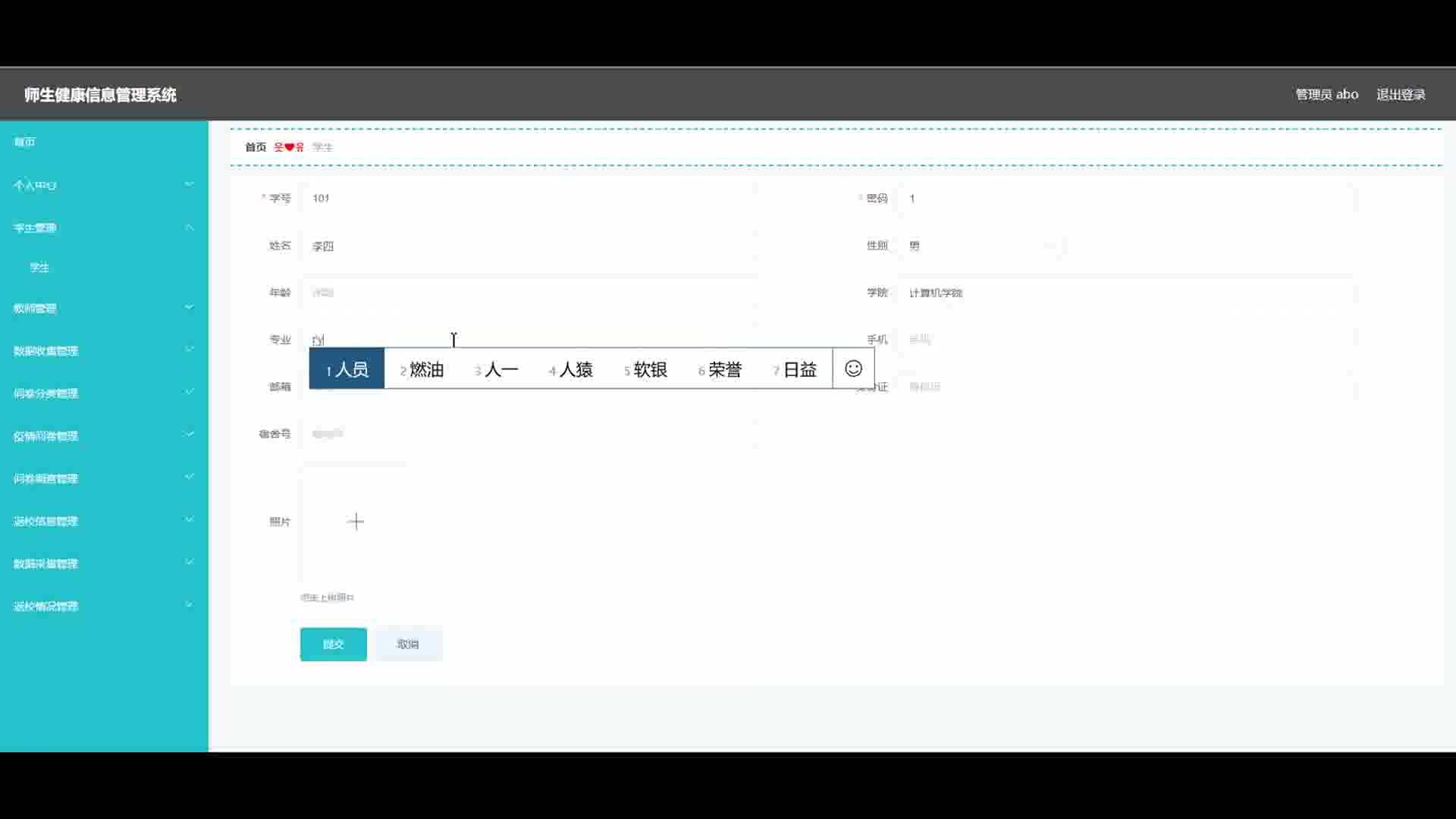Select 学生 submenu item in sidebar

coord(39,268)
